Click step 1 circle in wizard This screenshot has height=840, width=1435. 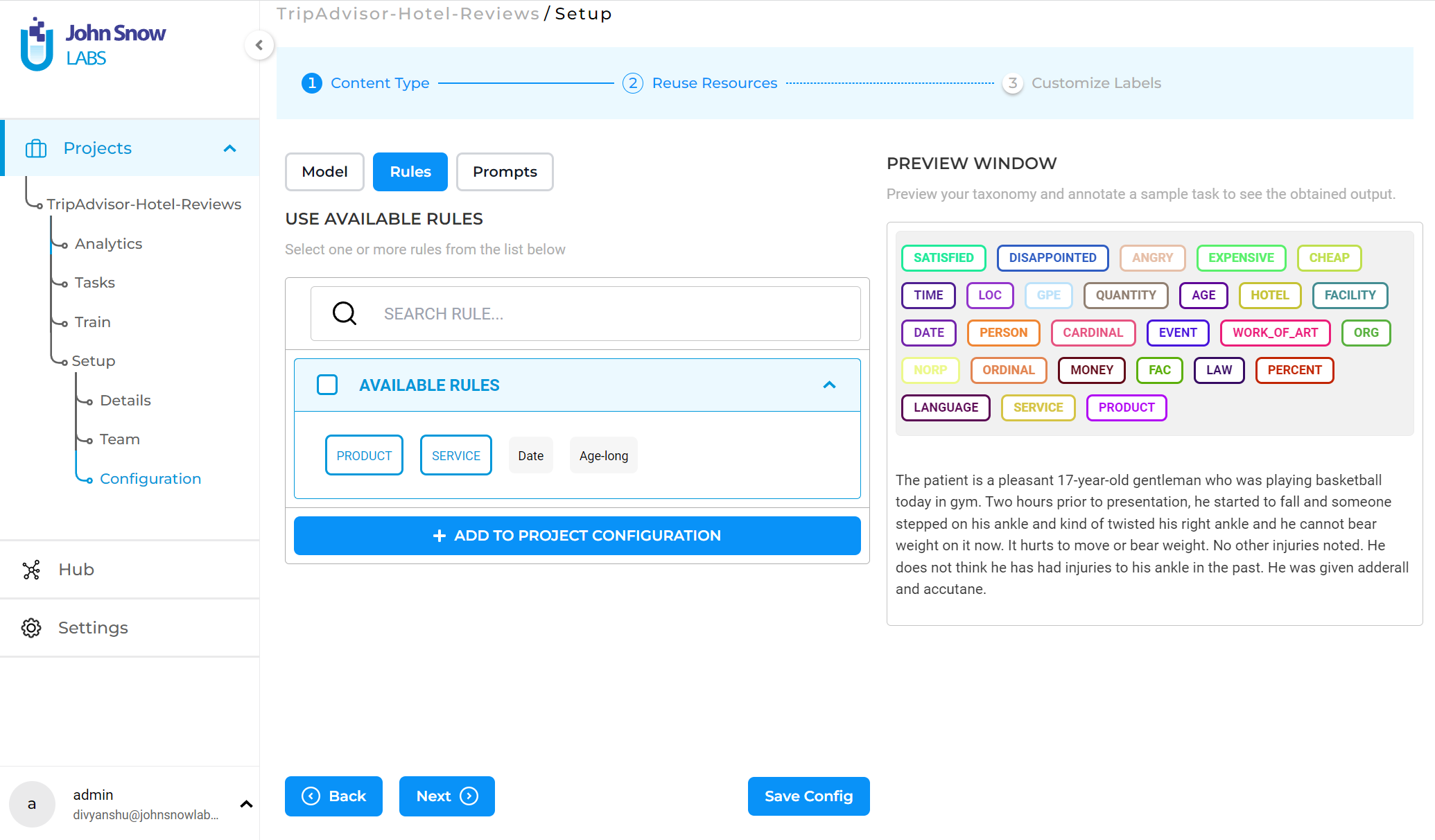click(312, 83)
